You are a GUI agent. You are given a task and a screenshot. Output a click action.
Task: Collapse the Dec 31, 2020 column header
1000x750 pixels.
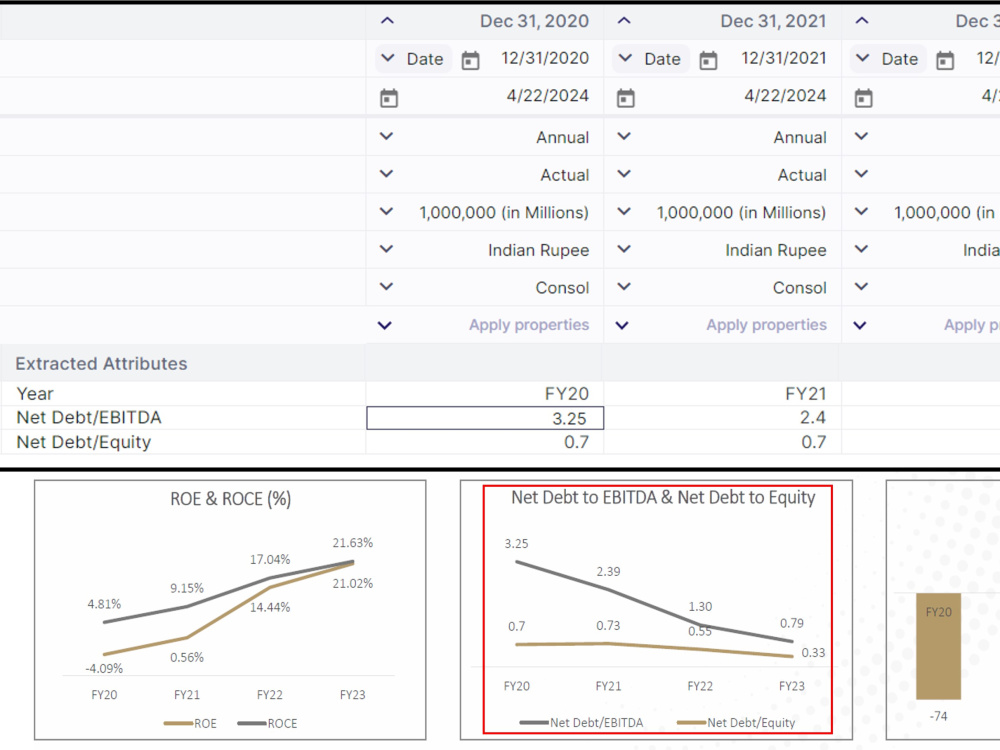click(x=387, y=21)
